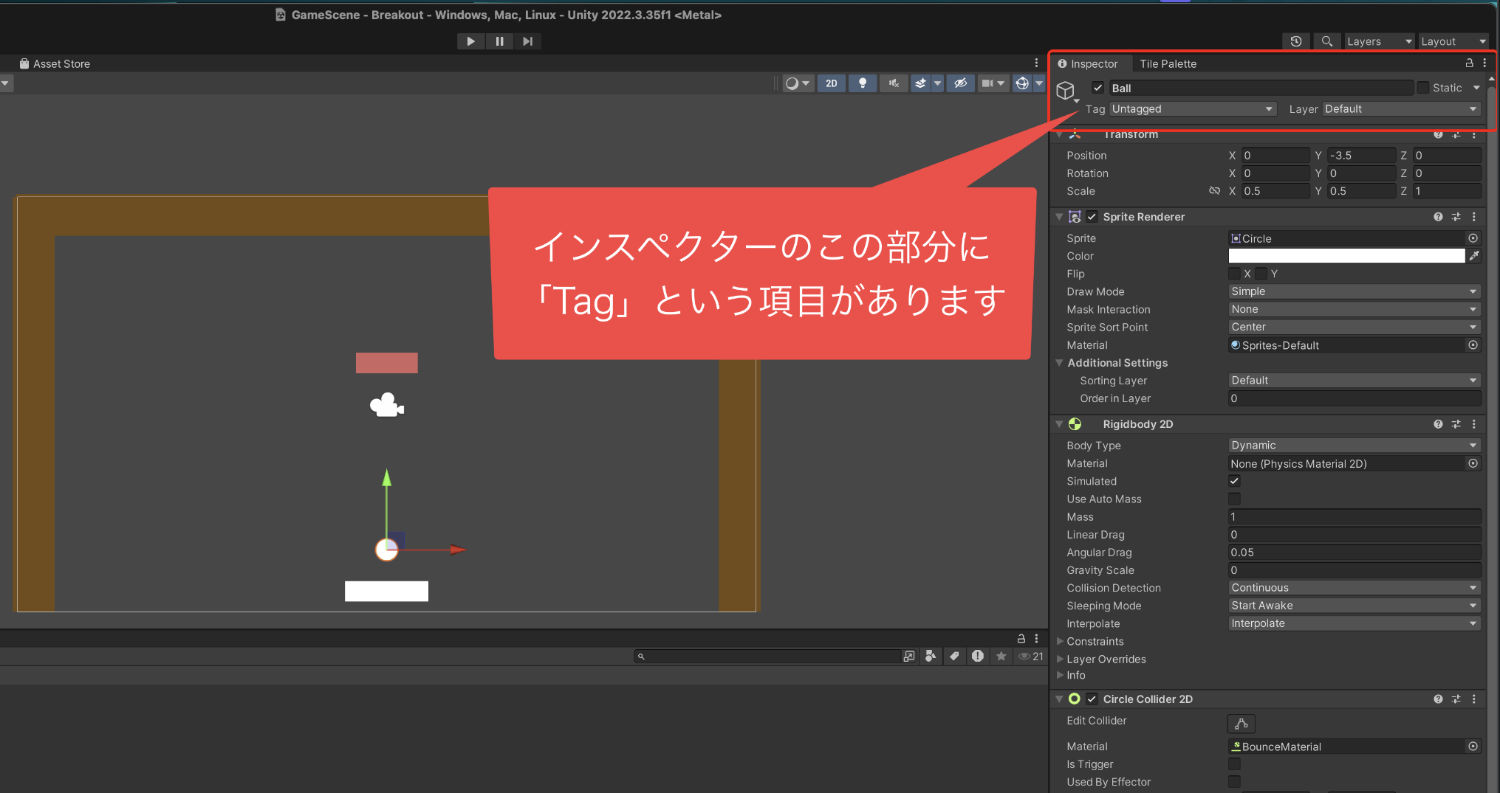Open Sprite Renderer preset sliders icon

click(1457, 217)
